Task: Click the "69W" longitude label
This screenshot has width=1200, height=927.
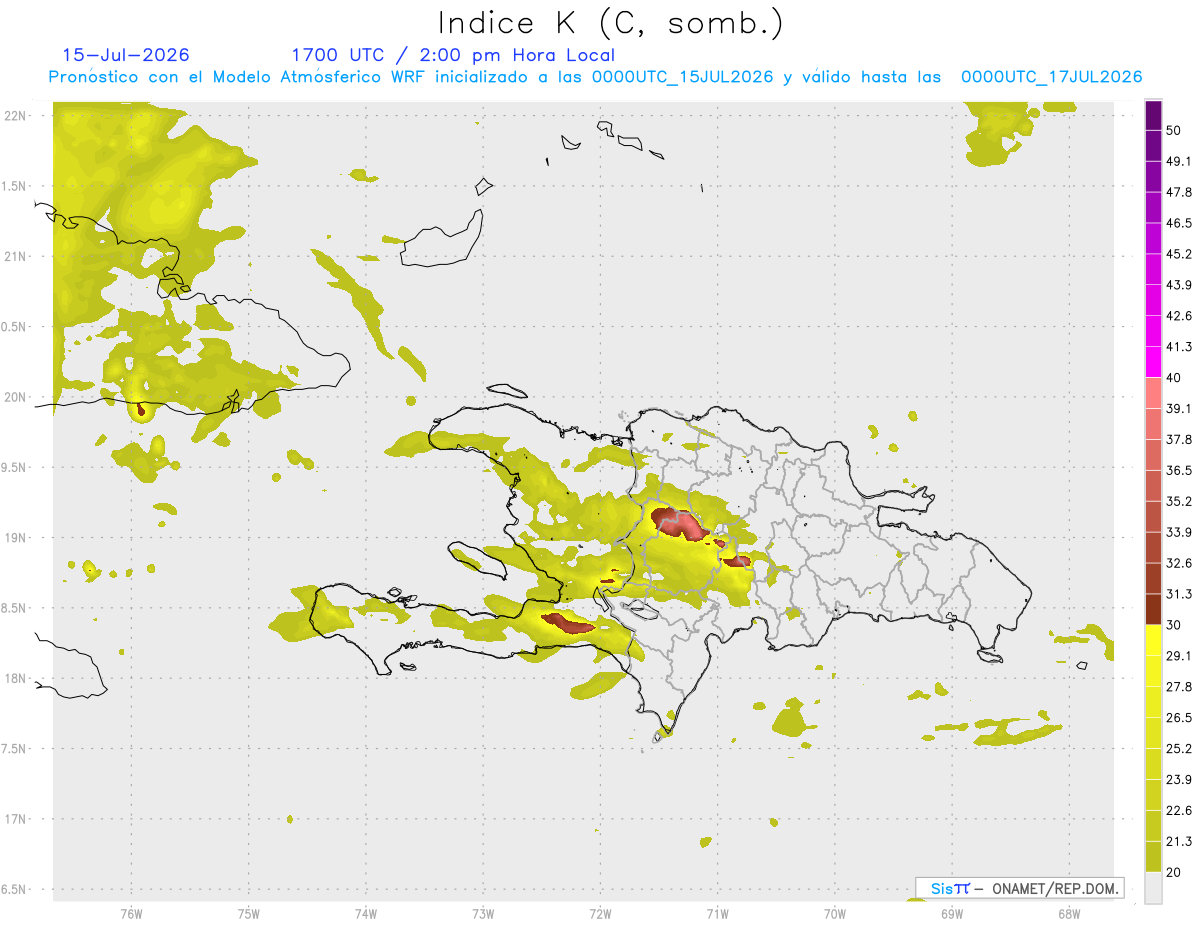Action: click(x=952, y=914)
